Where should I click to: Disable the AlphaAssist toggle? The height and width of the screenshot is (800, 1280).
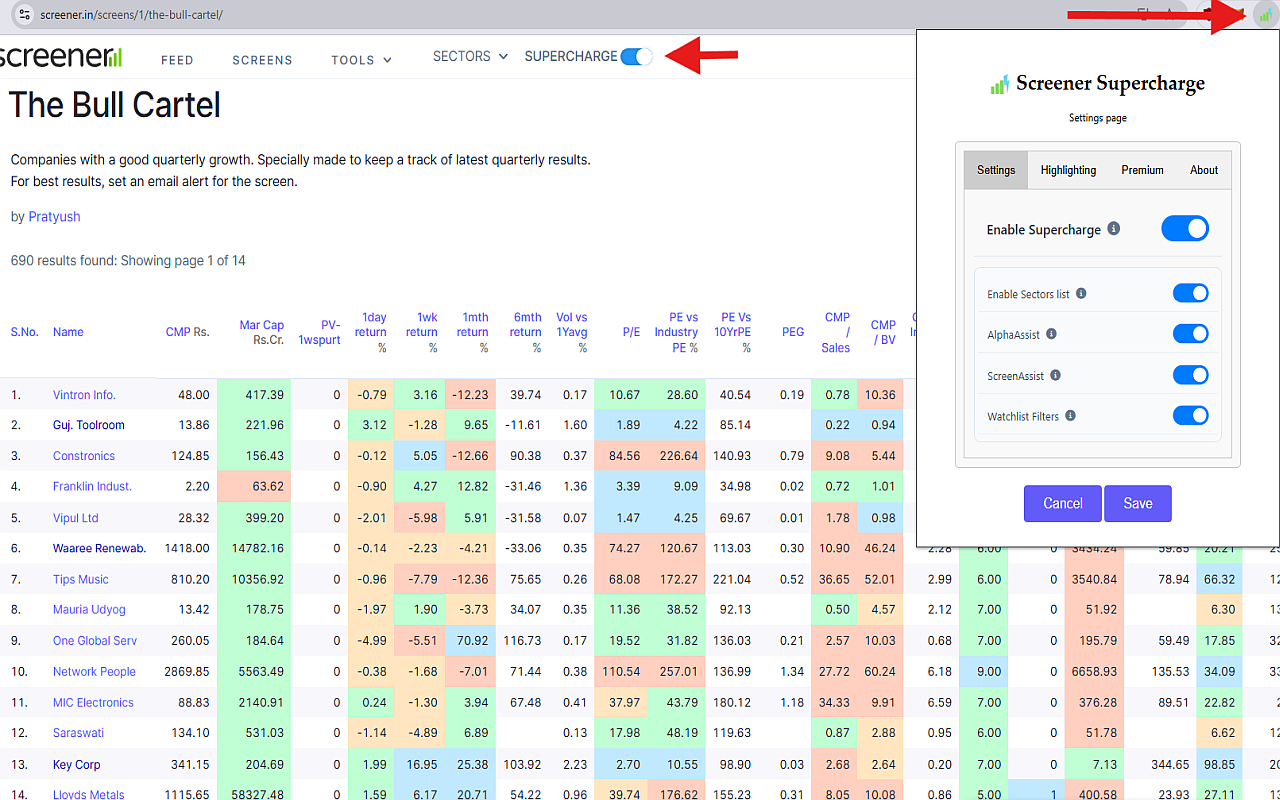point(1190,334)
